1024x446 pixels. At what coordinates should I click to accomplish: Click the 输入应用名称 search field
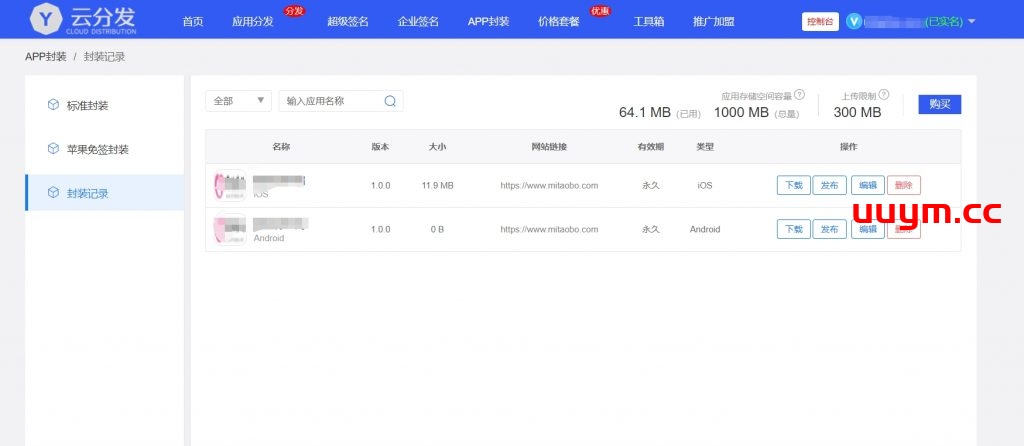(x=330, y=101)
